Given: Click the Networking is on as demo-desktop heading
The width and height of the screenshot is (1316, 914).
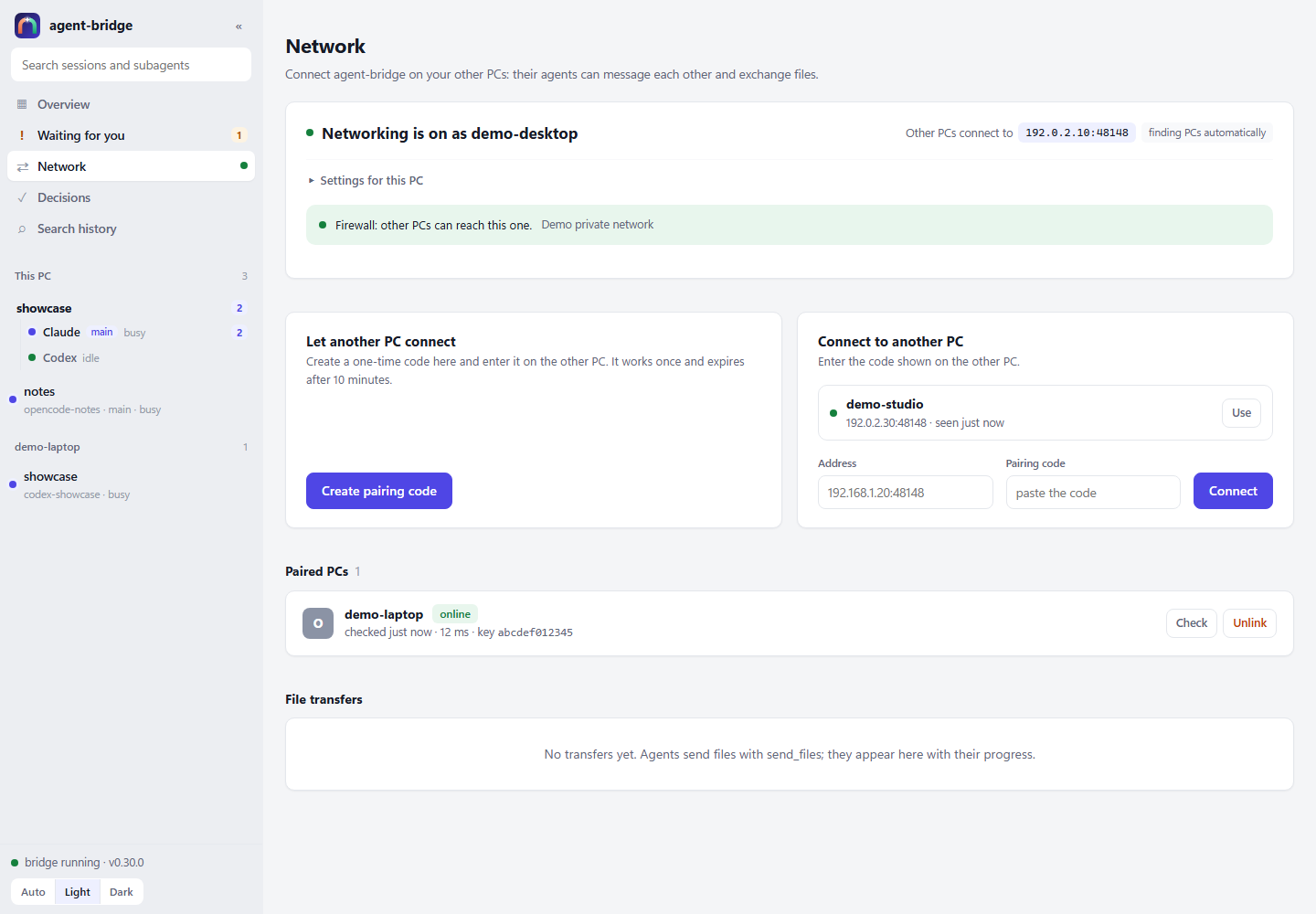Looking at the screenshot, I should coord(450,133).
